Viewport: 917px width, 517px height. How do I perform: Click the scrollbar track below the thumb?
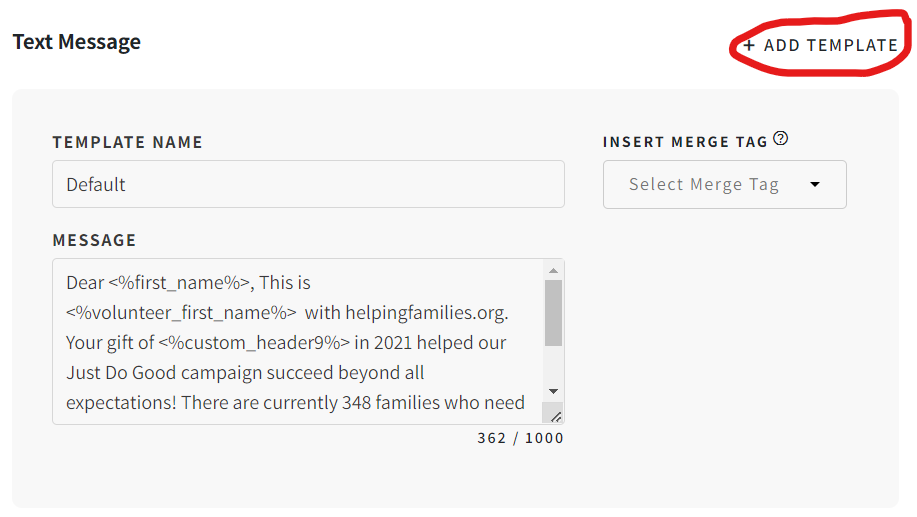pos(553,364)
